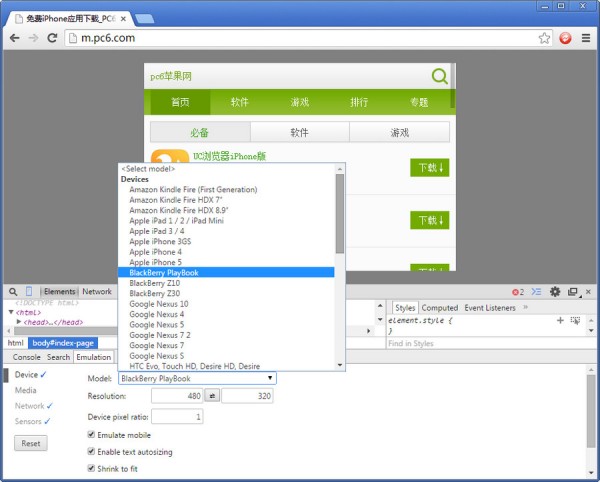Add new style rule plus icon
This screenshot has width=600, height=482.
tap(560, 320)
